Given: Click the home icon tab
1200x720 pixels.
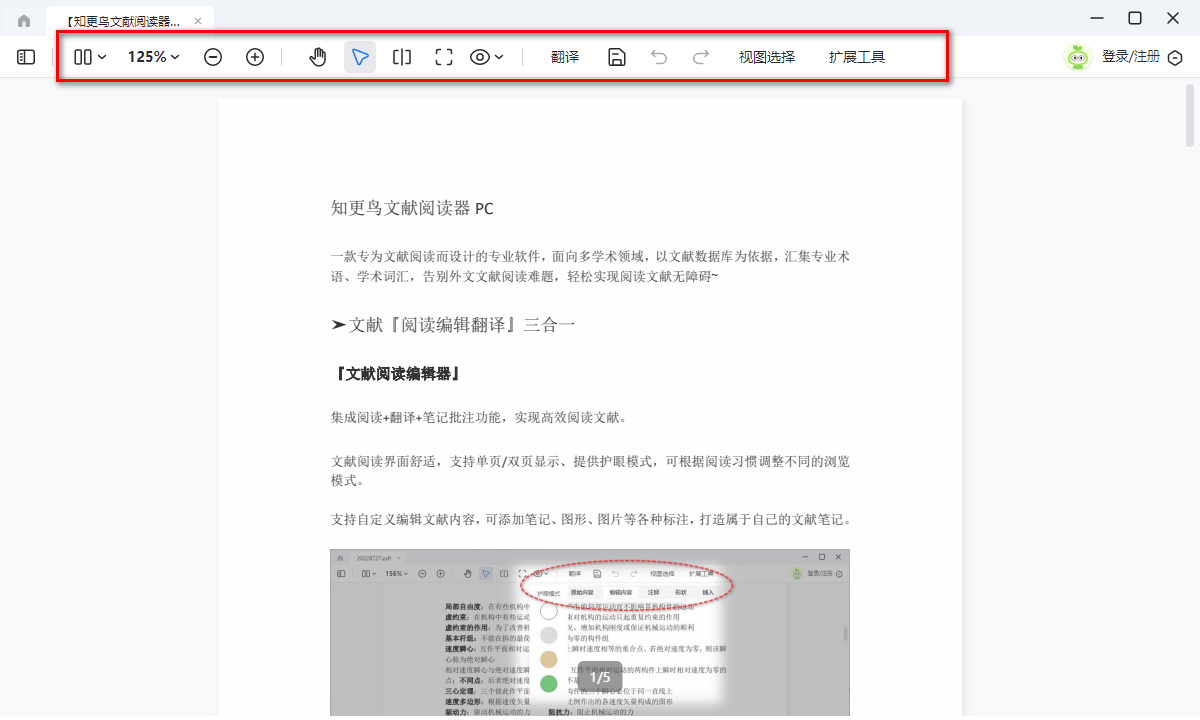Looking at the screenshot, I should pos(24,21).
